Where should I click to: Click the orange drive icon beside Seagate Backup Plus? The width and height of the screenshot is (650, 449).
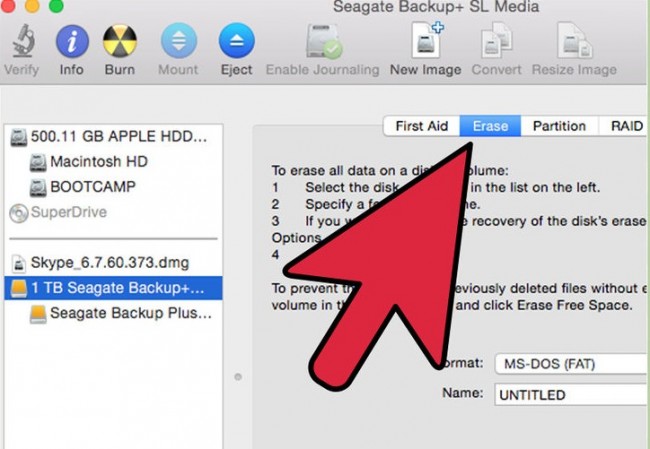[x=38, y=314]
